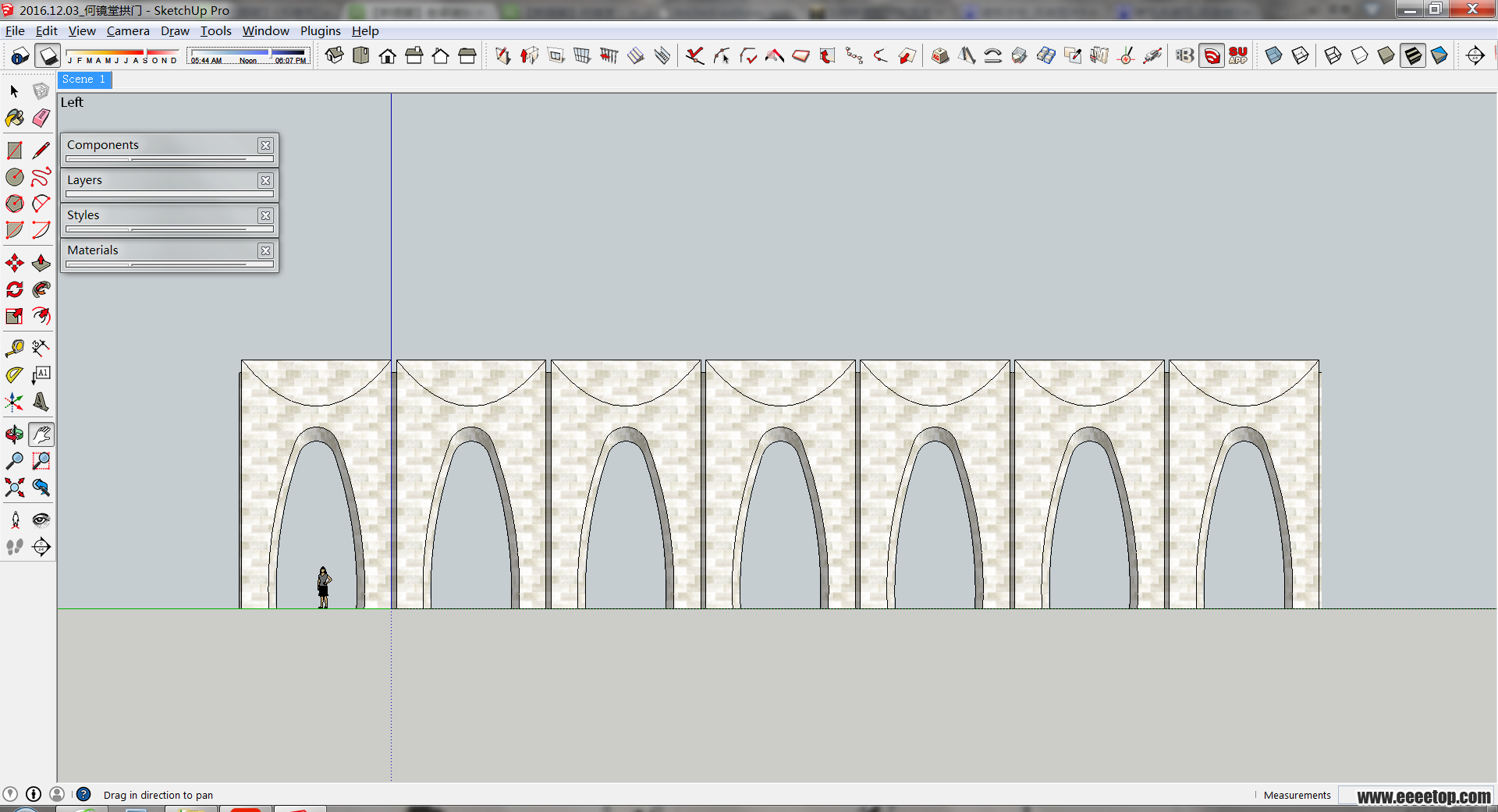The height and width of the screenshot is (812, 1498).
Task: Click the Zoom Extents tool
Action: pos(14,488)
